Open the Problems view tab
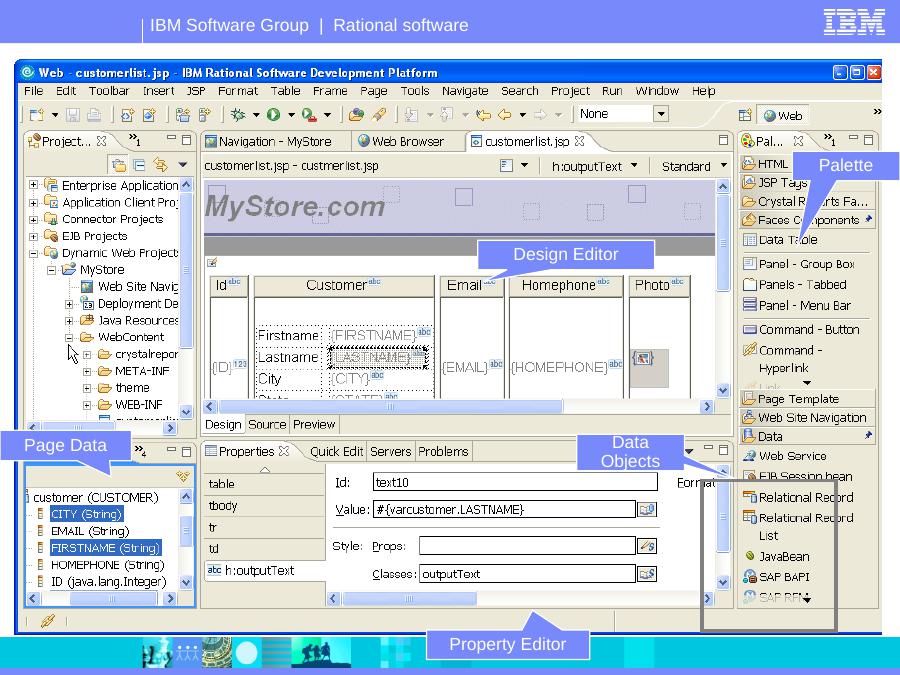Viewport: 900px width, 675px height. (x=443, y=452)
